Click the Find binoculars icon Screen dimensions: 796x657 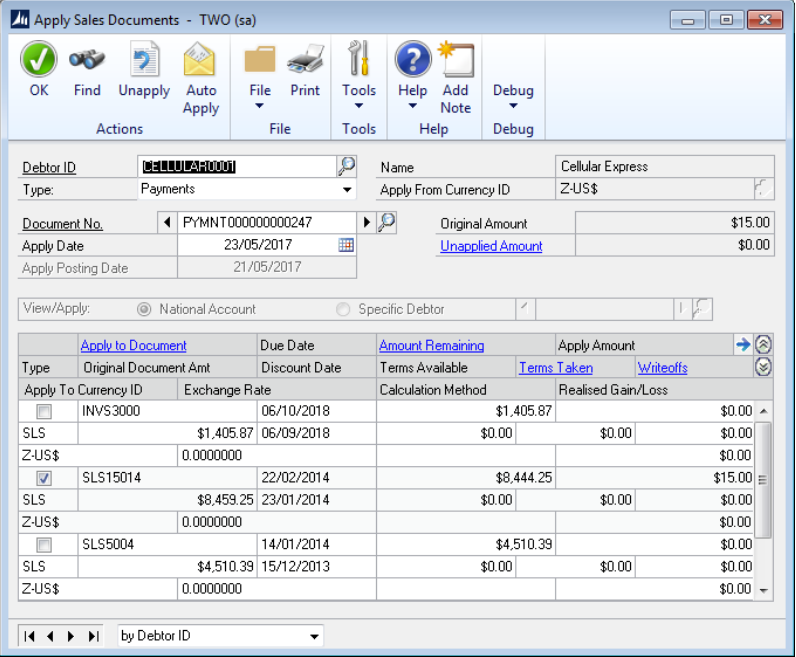tap(87, 61)
